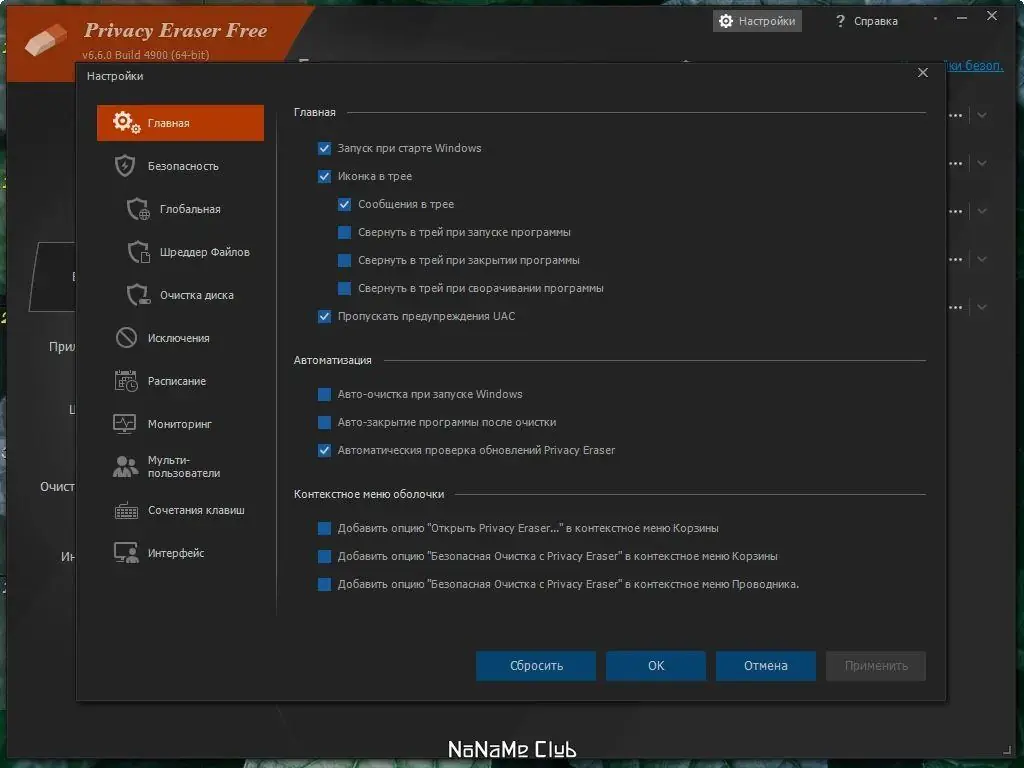Expand the second row chevron in main window
The image size is (1024, 768).
tap(982, 163)
